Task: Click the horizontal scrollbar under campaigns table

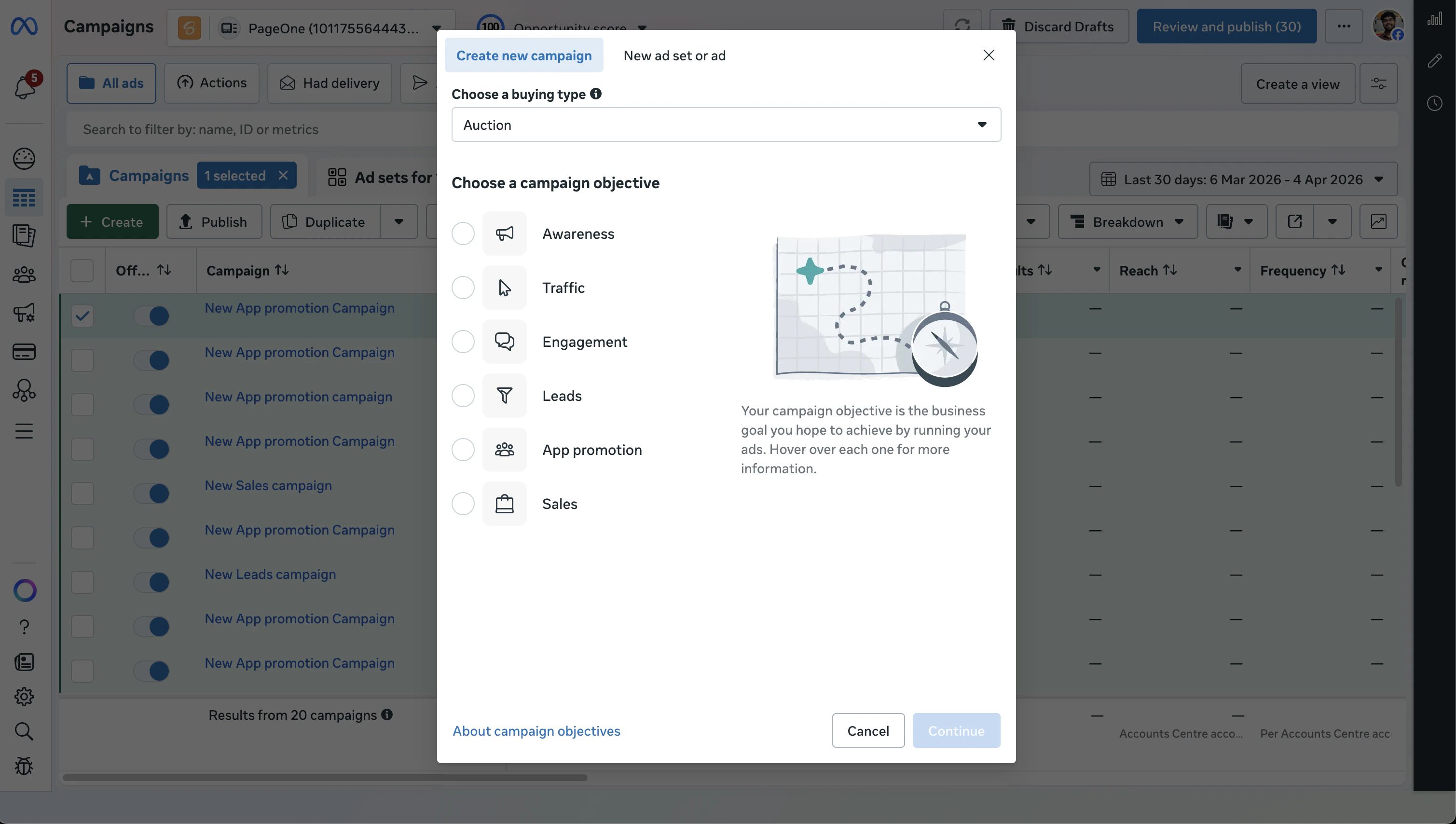Action: [325, 778]
